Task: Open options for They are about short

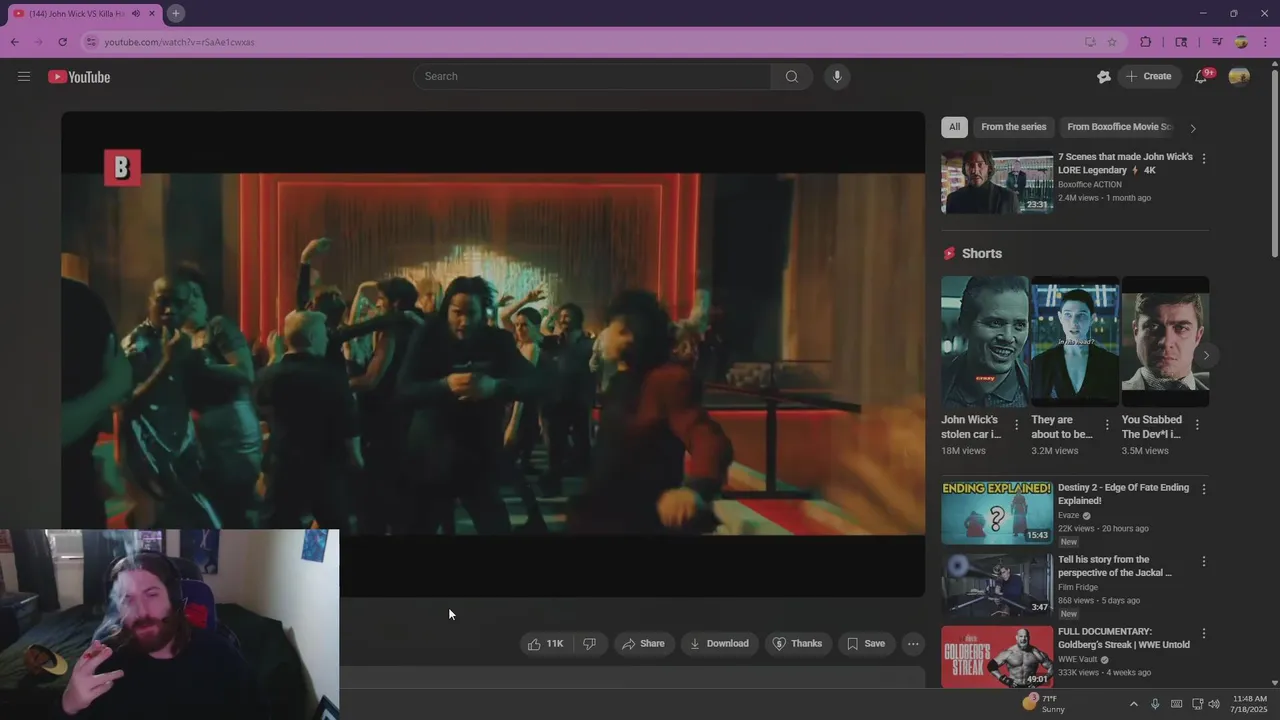Action: click(1107, 425)
